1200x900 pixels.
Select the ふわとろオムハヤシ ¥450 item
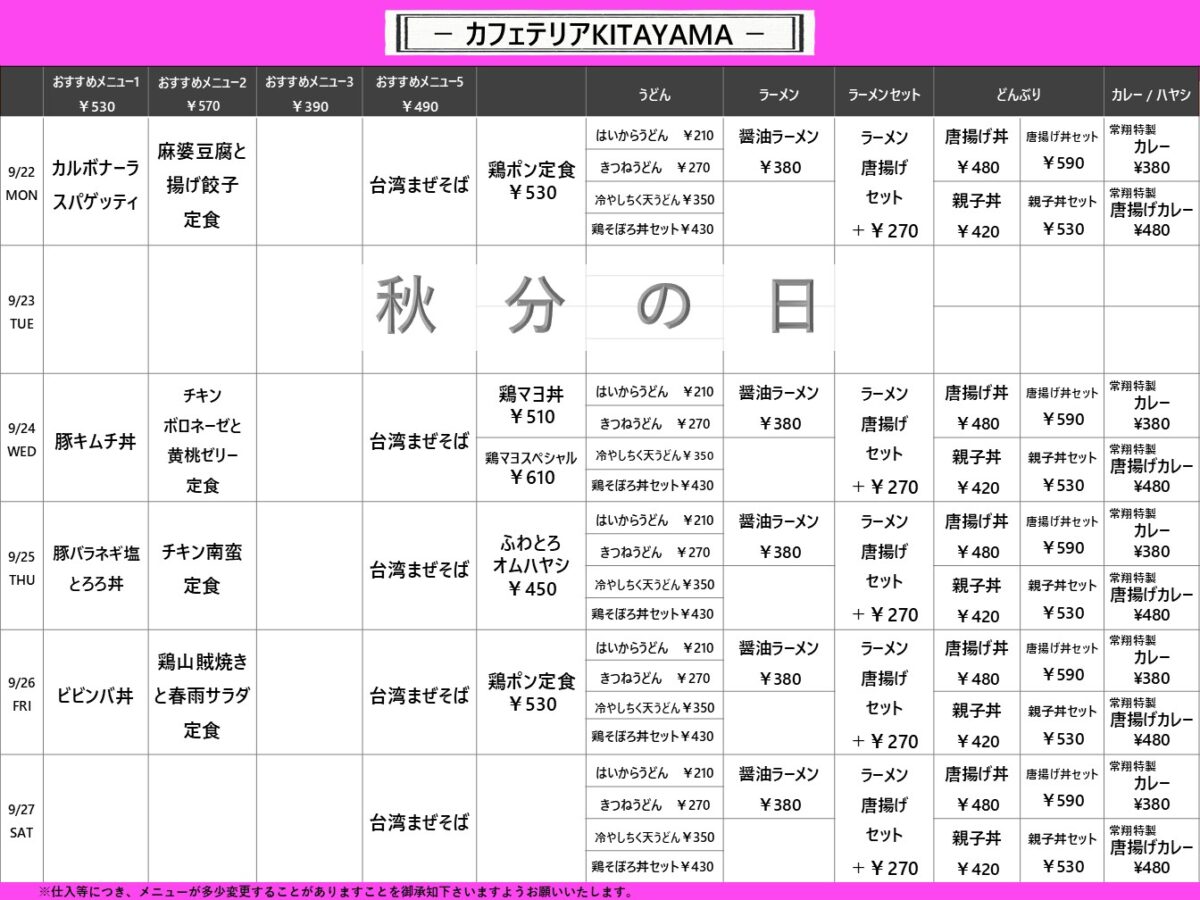click(x=531, y=566)
